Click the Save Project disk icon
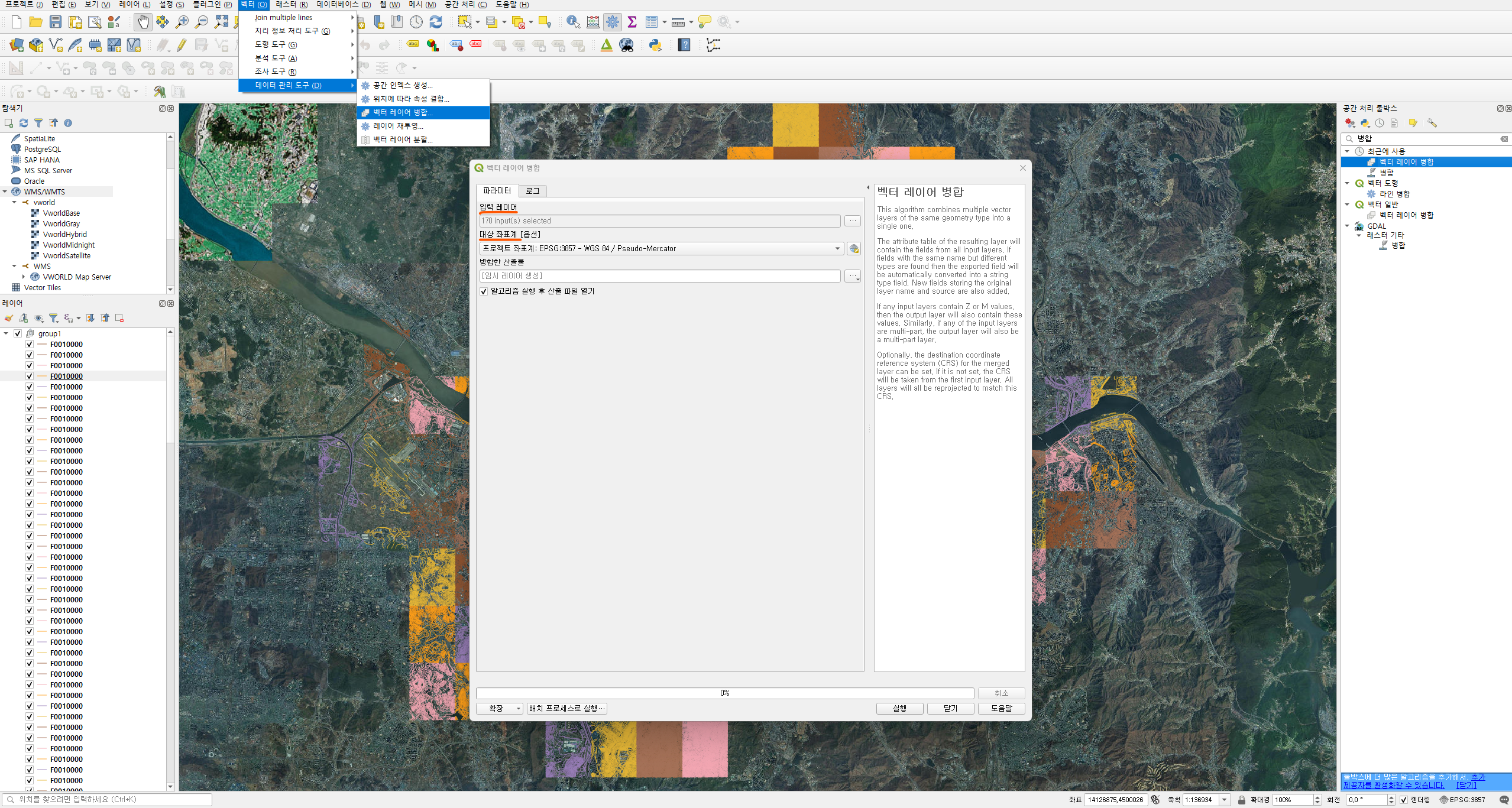The image size is (1512, 808). click(56, 22)
